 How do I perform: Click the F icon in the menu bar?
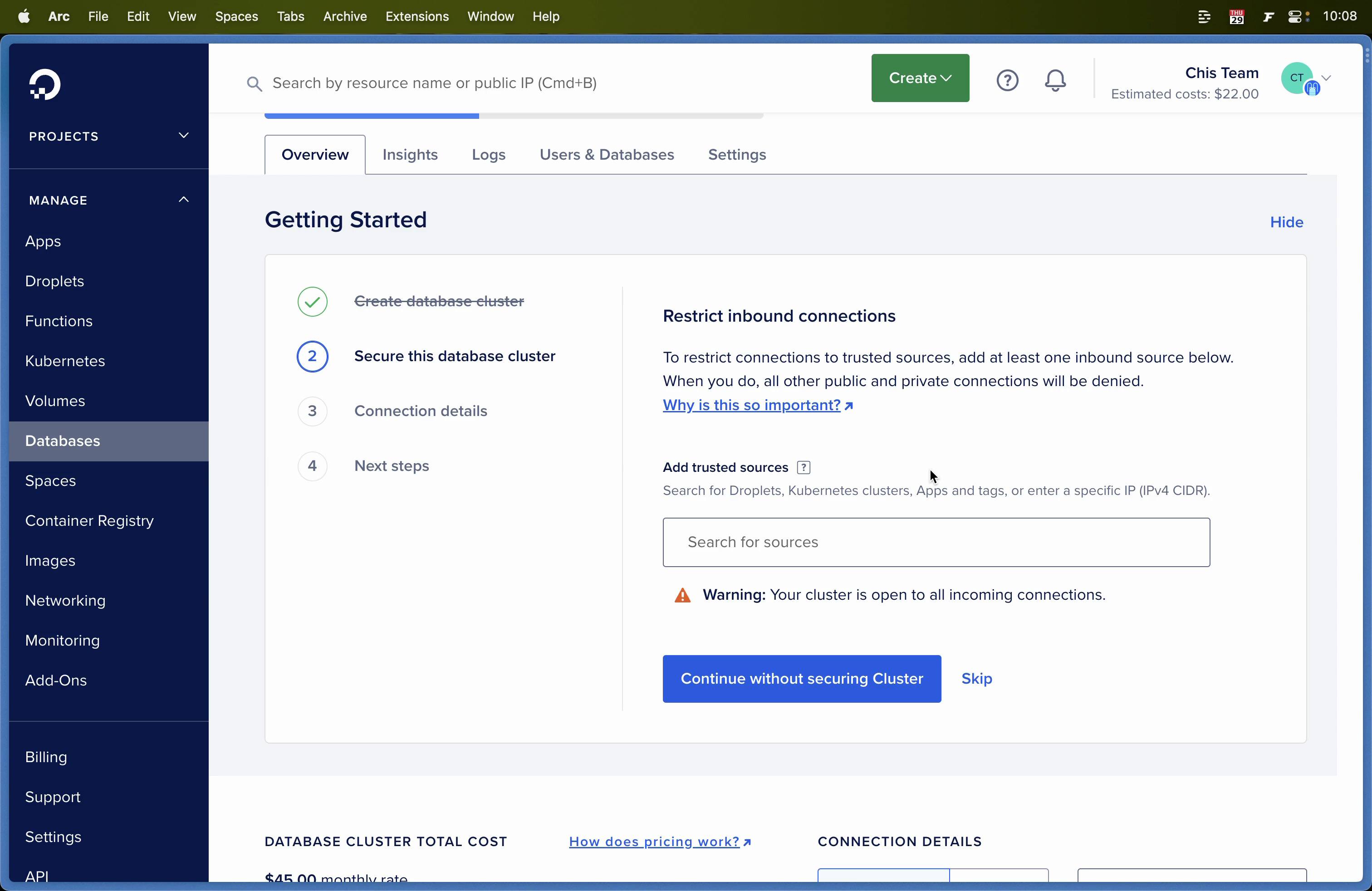pos(1269,16)
